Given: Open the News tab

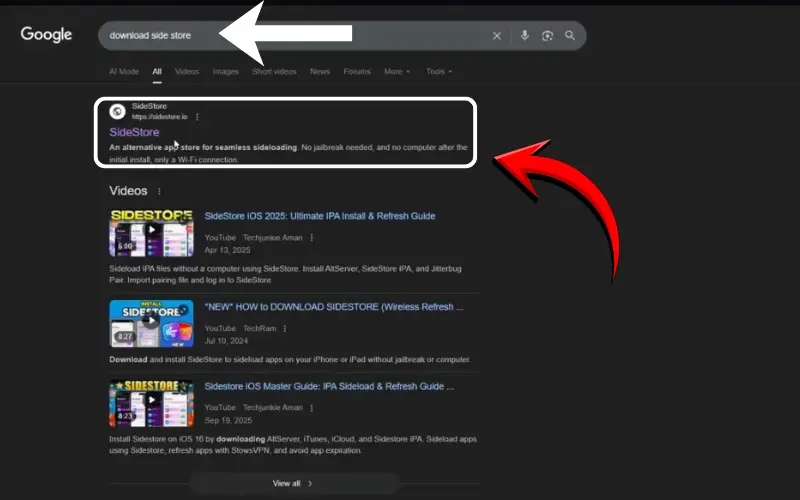Looking at the screenshot, I should (x=319, y=72).
